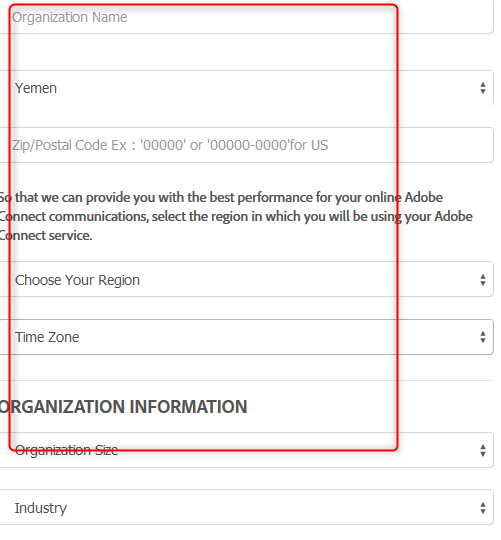
Task: Open the Organization Size dropdown
Action: (x=246, y=450)
